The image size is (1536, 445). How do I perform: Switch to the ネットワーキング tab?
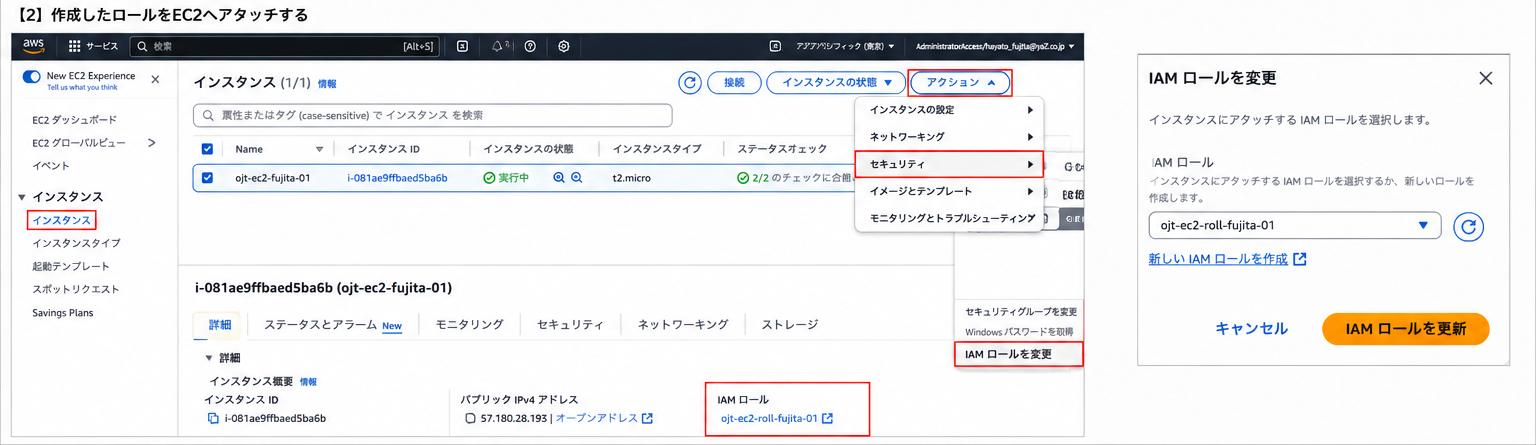pos(683,324)
